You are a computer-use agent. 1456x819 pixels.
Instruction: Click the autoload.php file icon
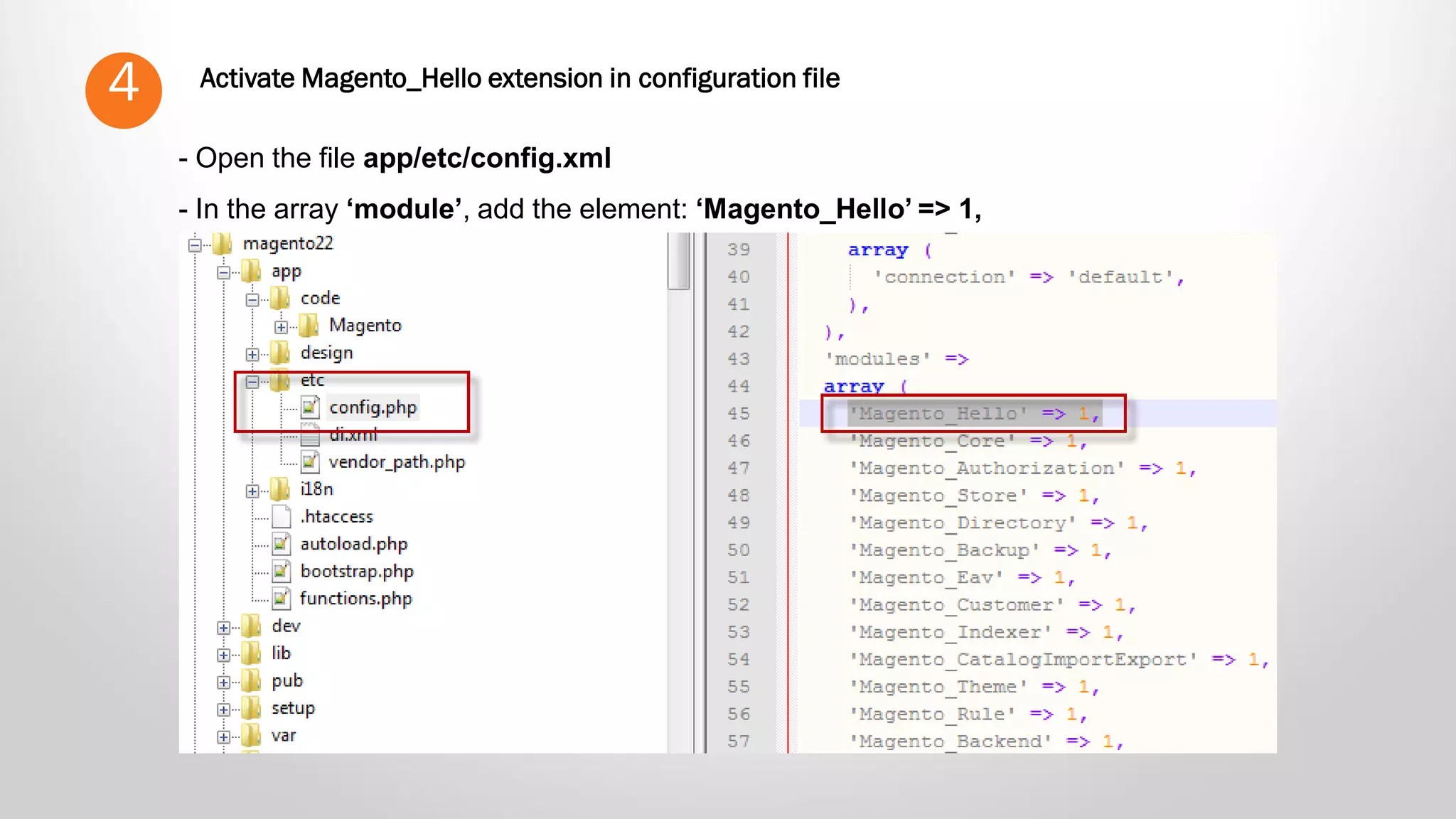(x=282, y=544)
